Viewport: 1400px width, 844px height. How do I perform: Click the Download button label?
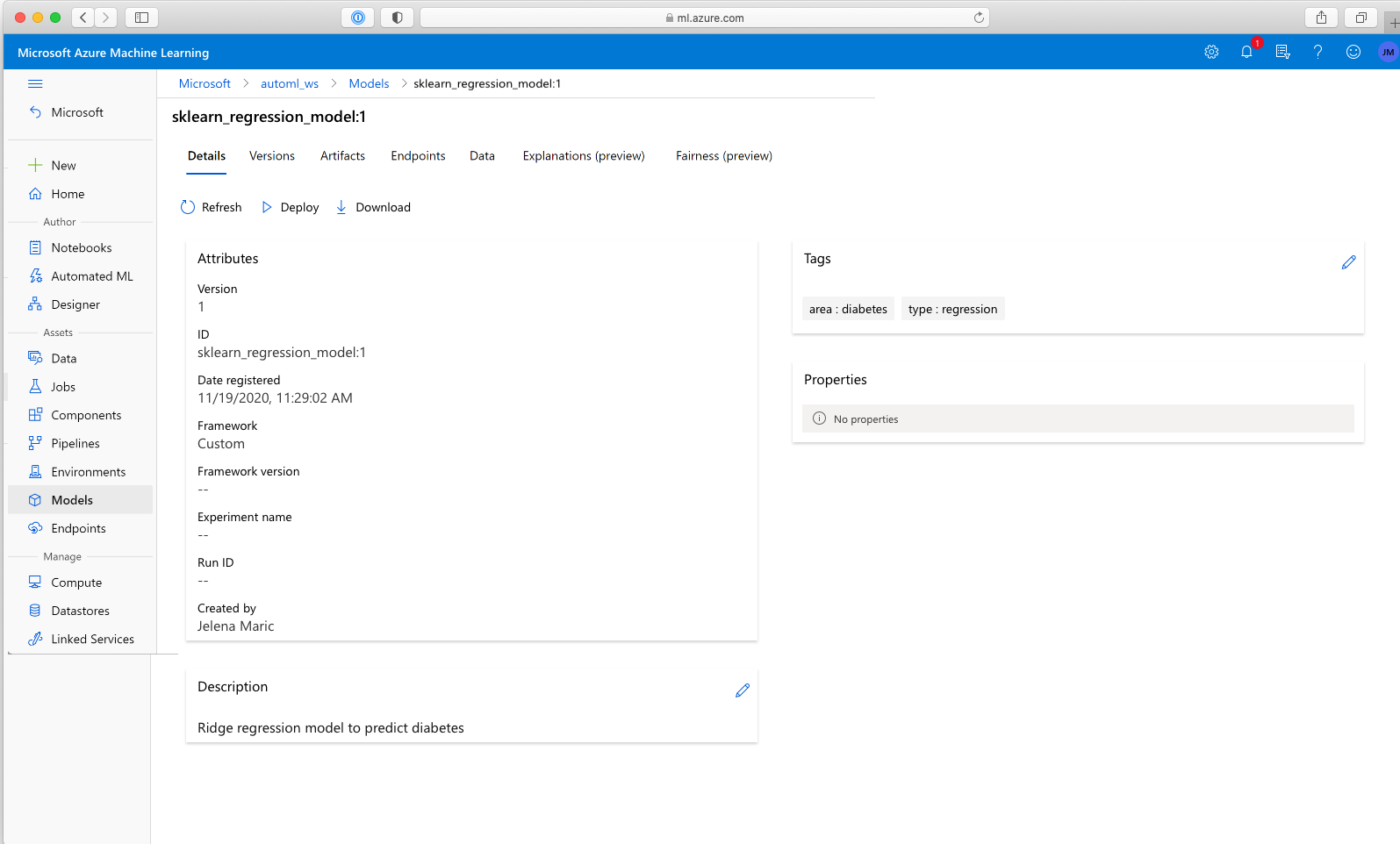(383, 207)
